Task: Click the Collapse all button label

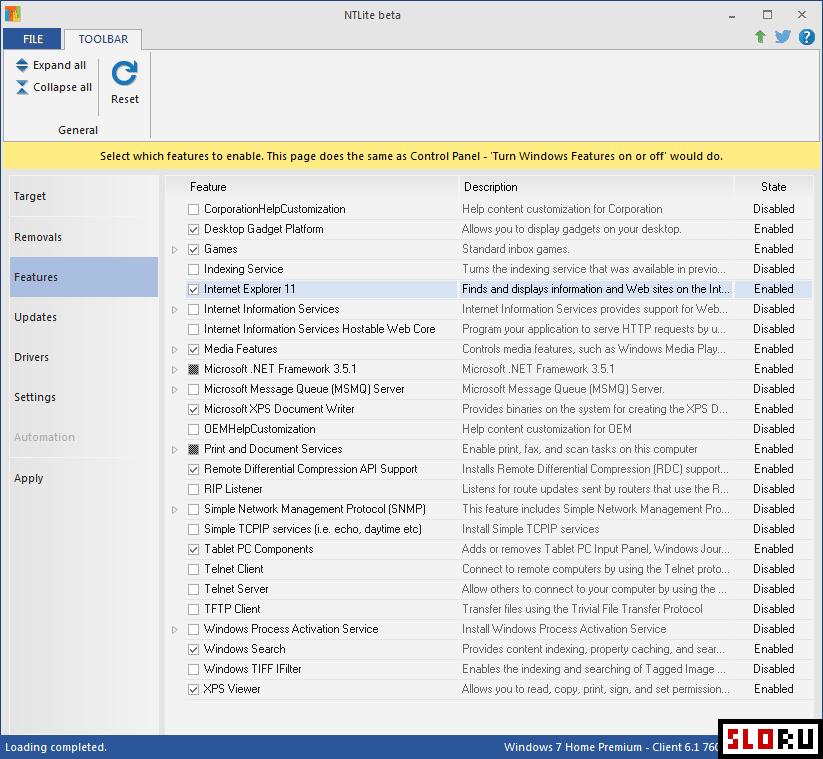Action: pos(62,87)
